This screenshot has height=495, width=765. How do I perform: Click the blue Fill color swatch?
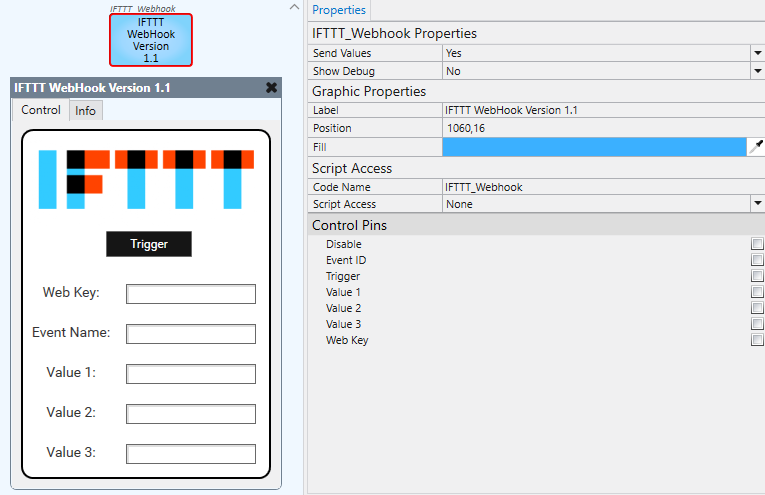click(x=594, y=147)
